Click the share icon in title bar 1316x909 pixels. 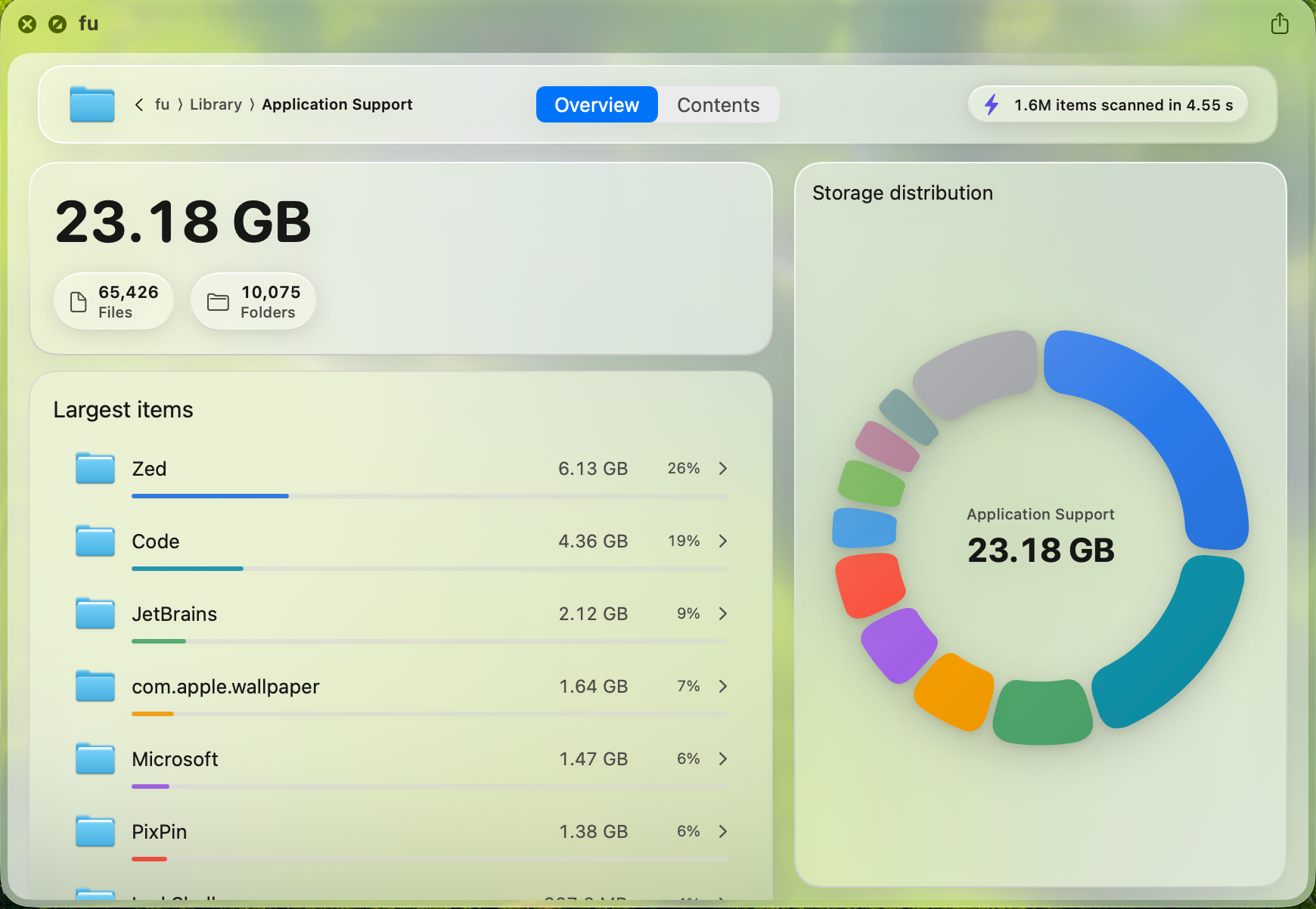(x=1279, y=23)
